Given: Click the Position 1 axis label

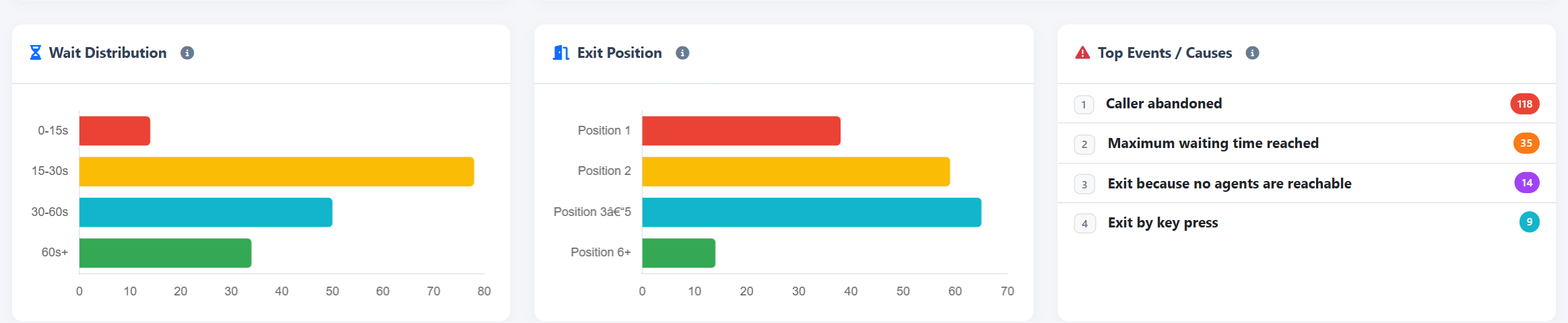Looking at the screenshot, I should click(604, 131).
